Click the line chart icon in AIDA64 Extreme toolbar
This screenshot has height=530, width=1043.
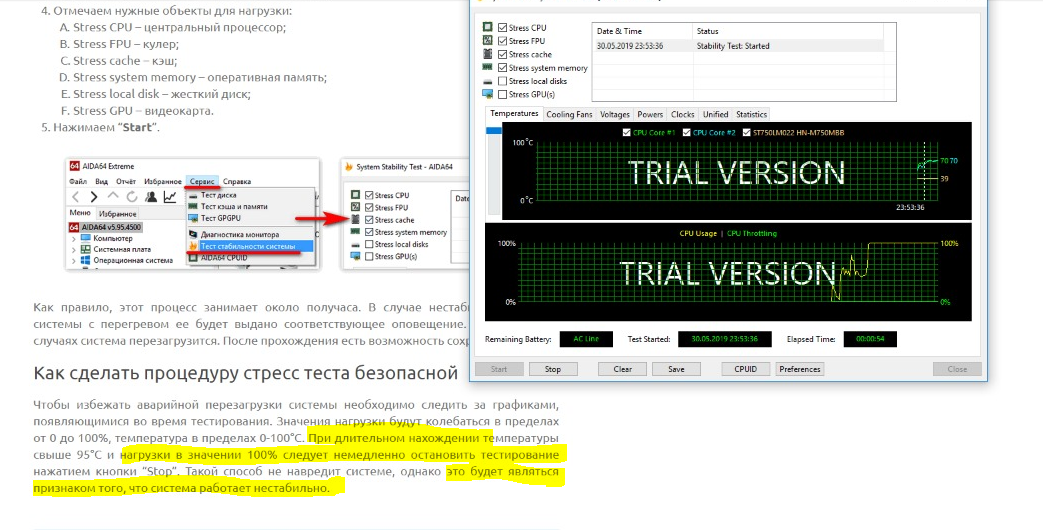(170, 197)
